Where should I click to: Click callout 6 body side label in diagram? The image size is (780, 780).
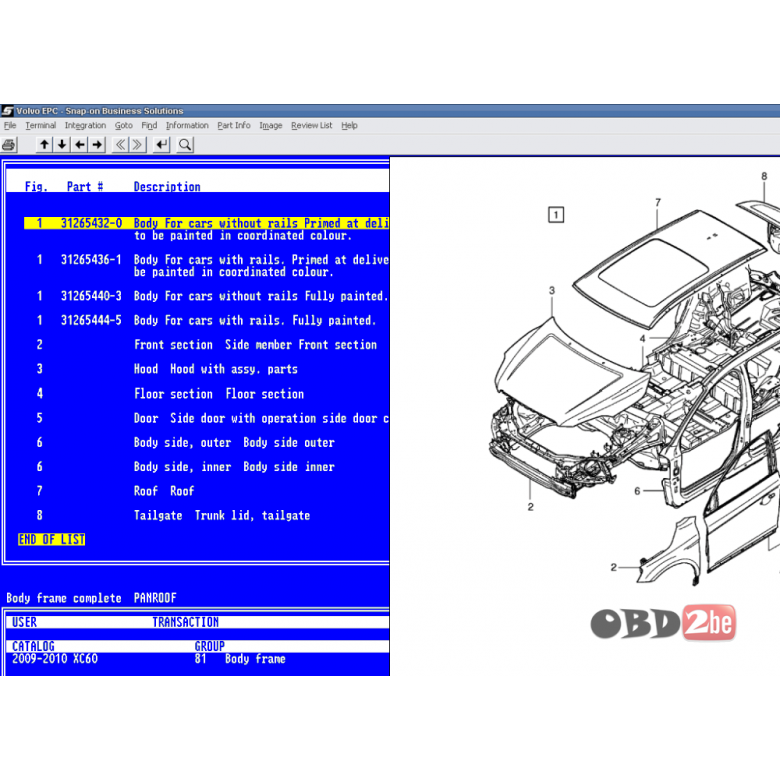637,491
